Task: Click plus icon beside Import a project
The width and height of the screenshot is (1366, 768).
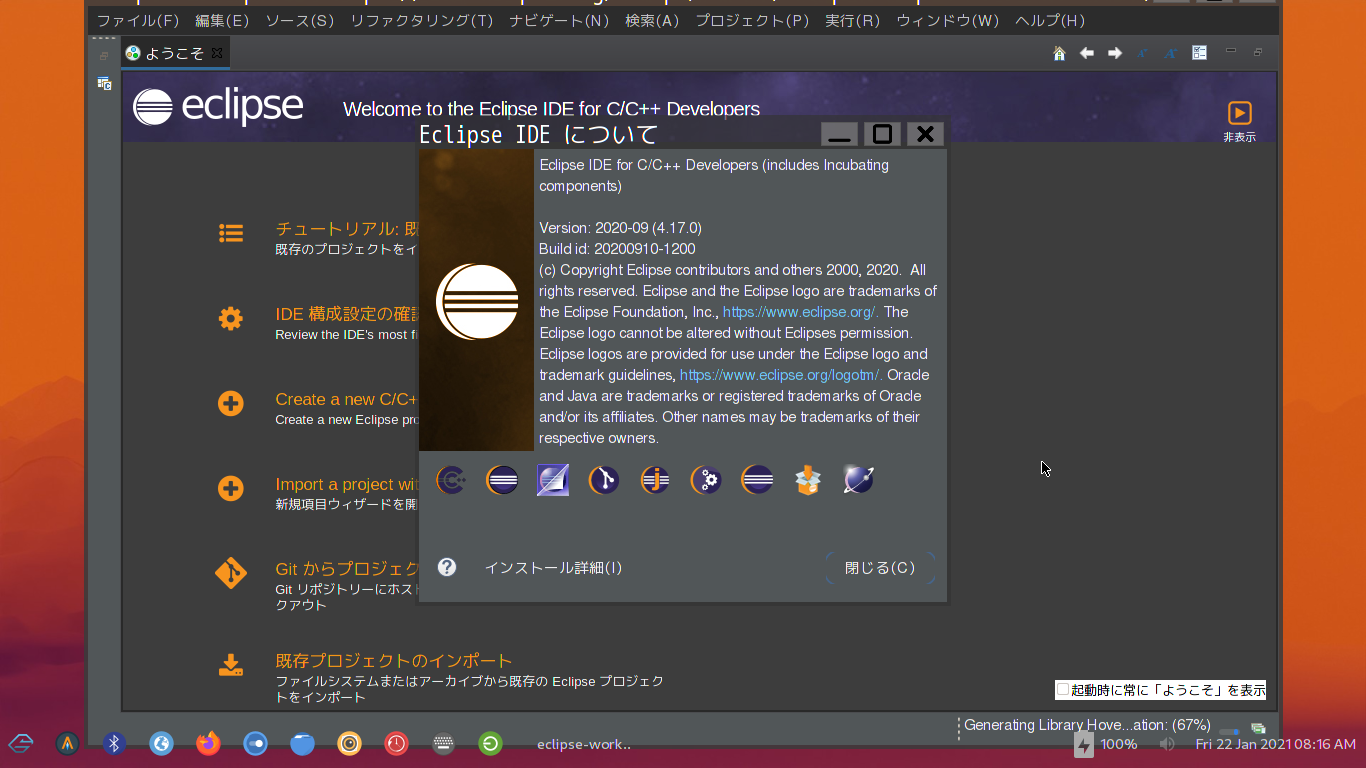Action: coord(231,489)
